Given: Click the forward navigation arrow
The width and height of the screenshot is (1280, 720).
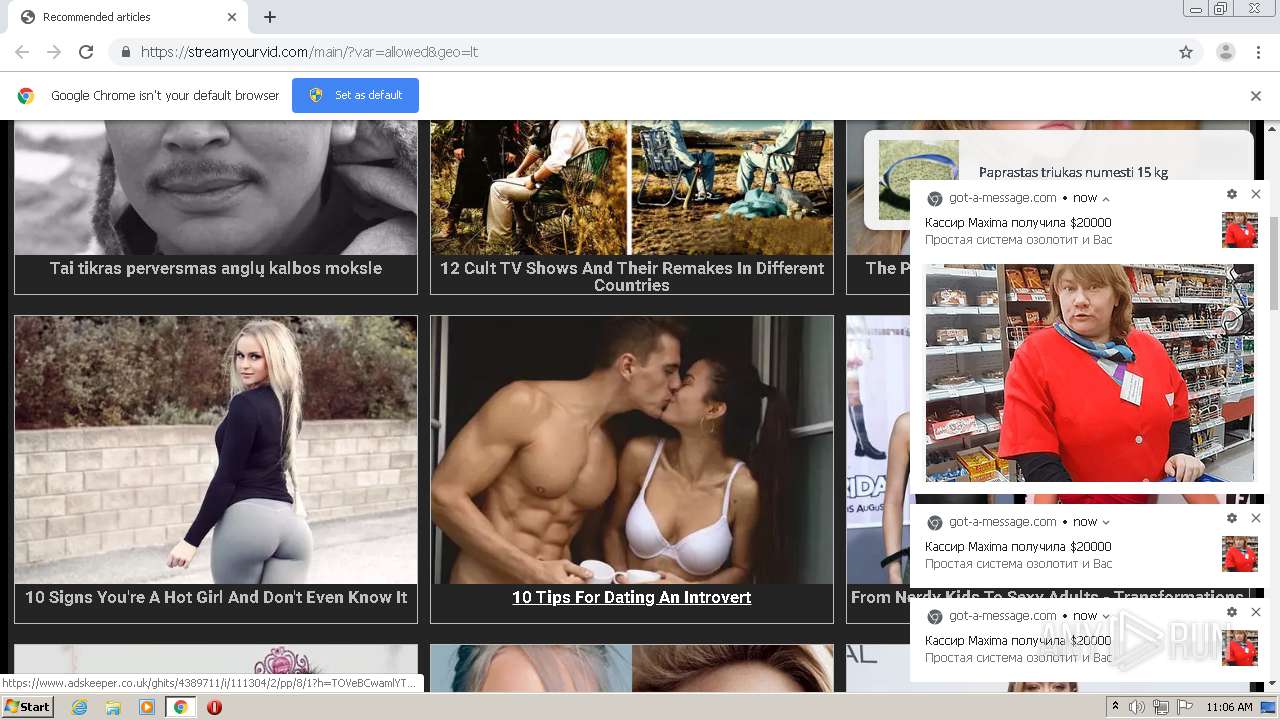Looking at the screenshot, I should coord(54,52).
